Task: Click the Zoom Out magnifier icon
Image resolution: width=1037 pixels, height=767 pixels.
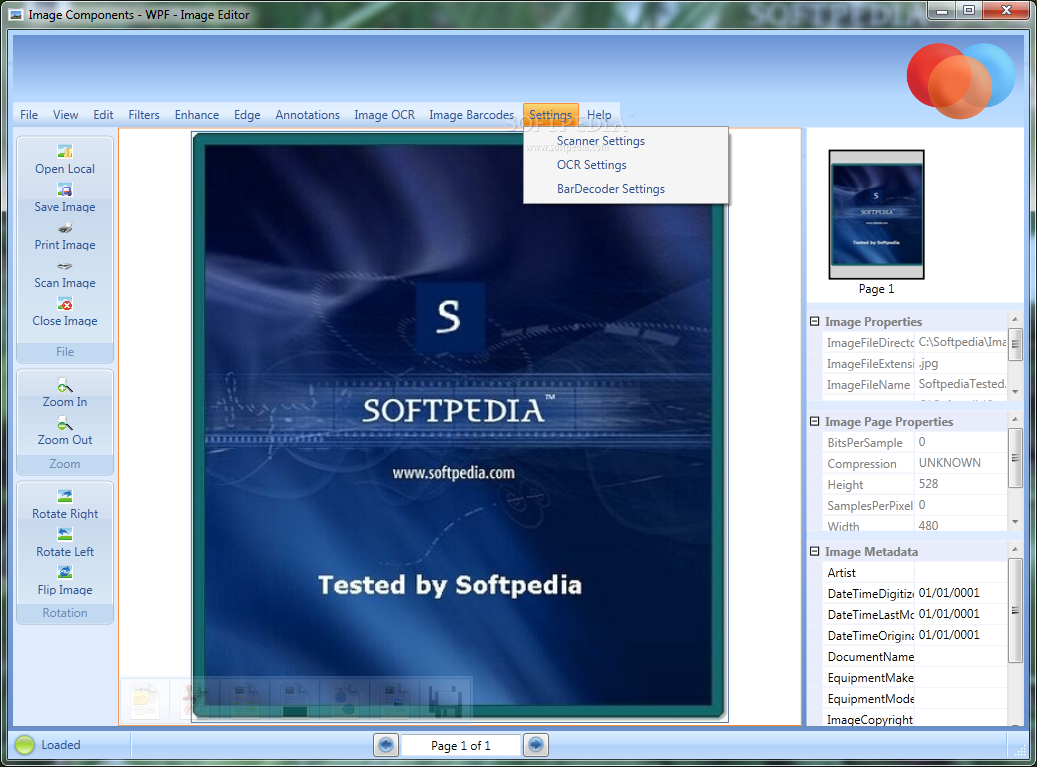Action: coord(65,423)
